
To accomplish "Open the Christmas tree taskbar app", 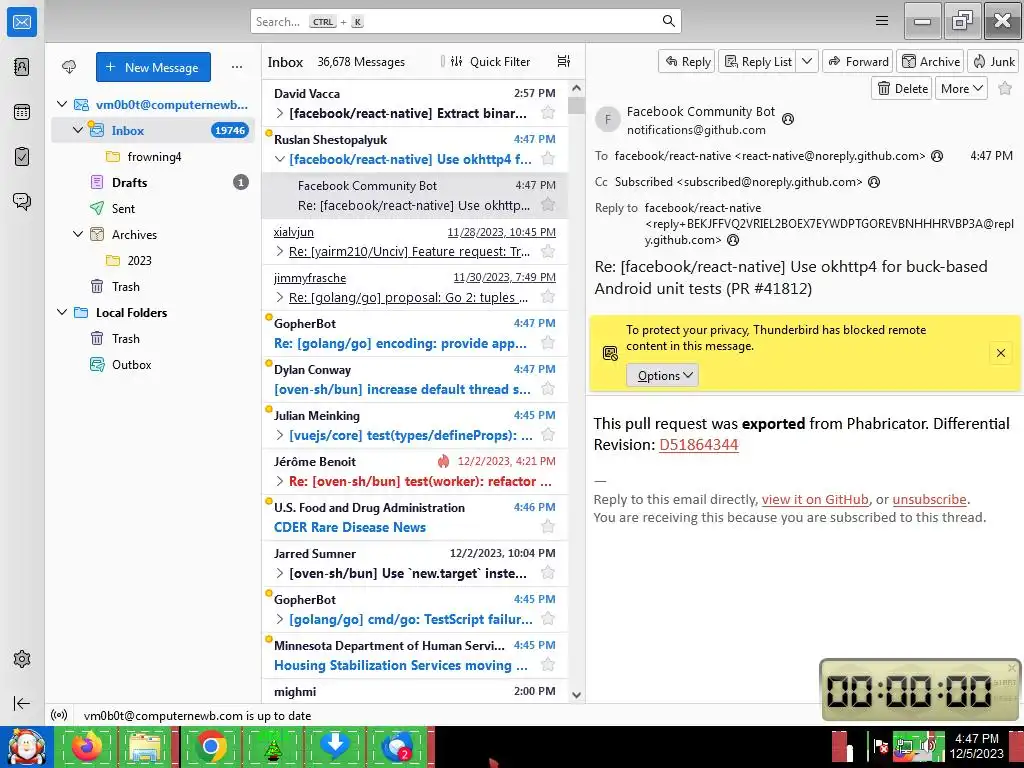I will point(272,746).
